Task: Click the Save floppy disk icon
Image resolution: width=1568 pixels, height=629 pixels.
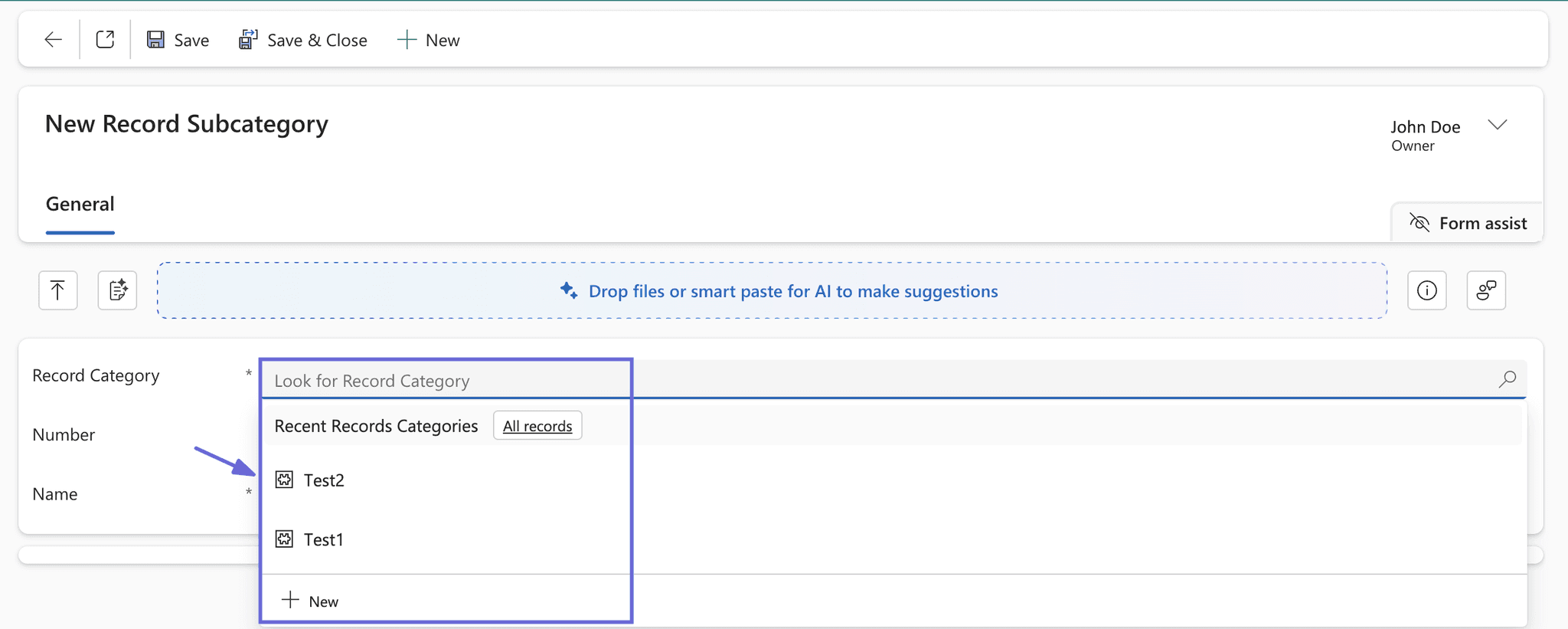Action: (155, 40)
